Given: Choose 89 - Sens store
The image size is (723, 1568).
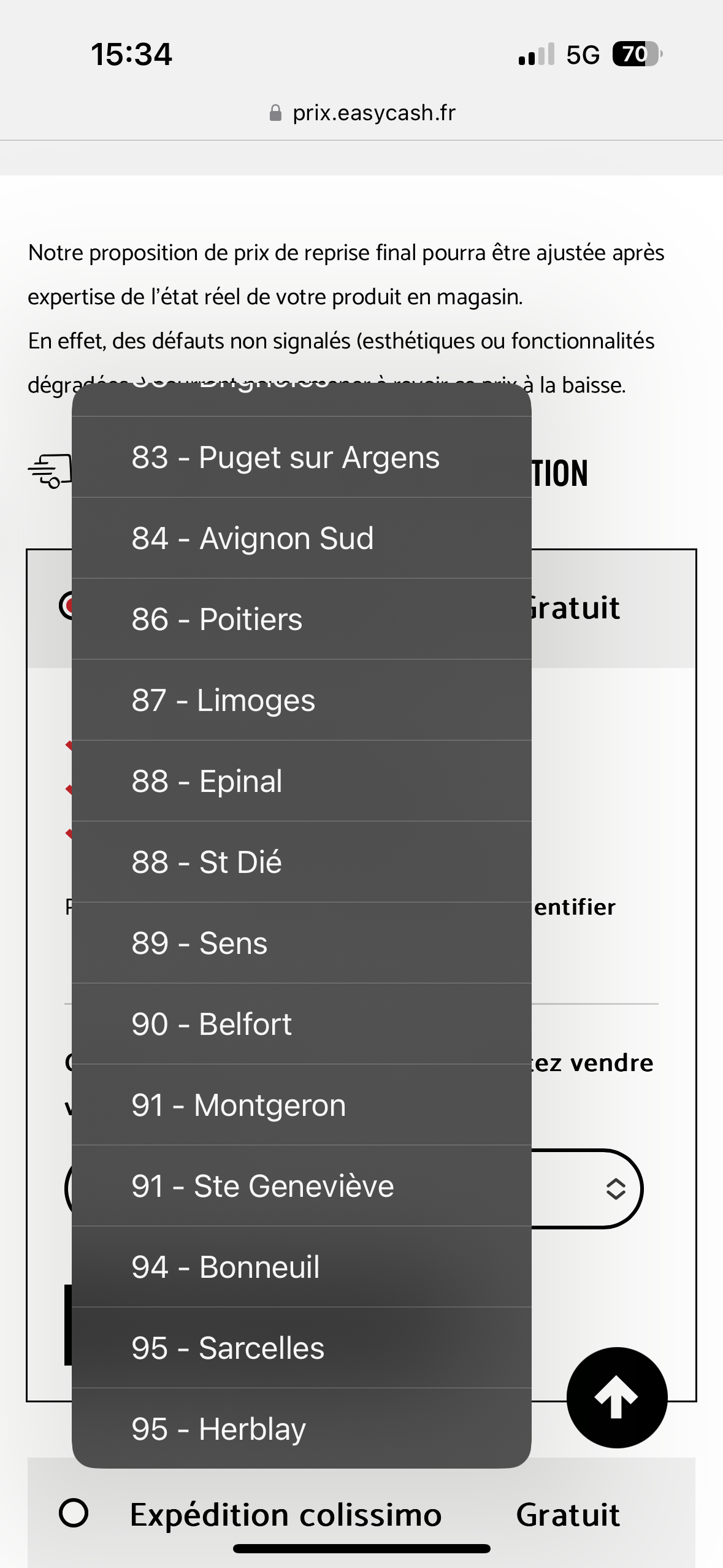Looking at the screenshot, I should click(x=302, y=943).
